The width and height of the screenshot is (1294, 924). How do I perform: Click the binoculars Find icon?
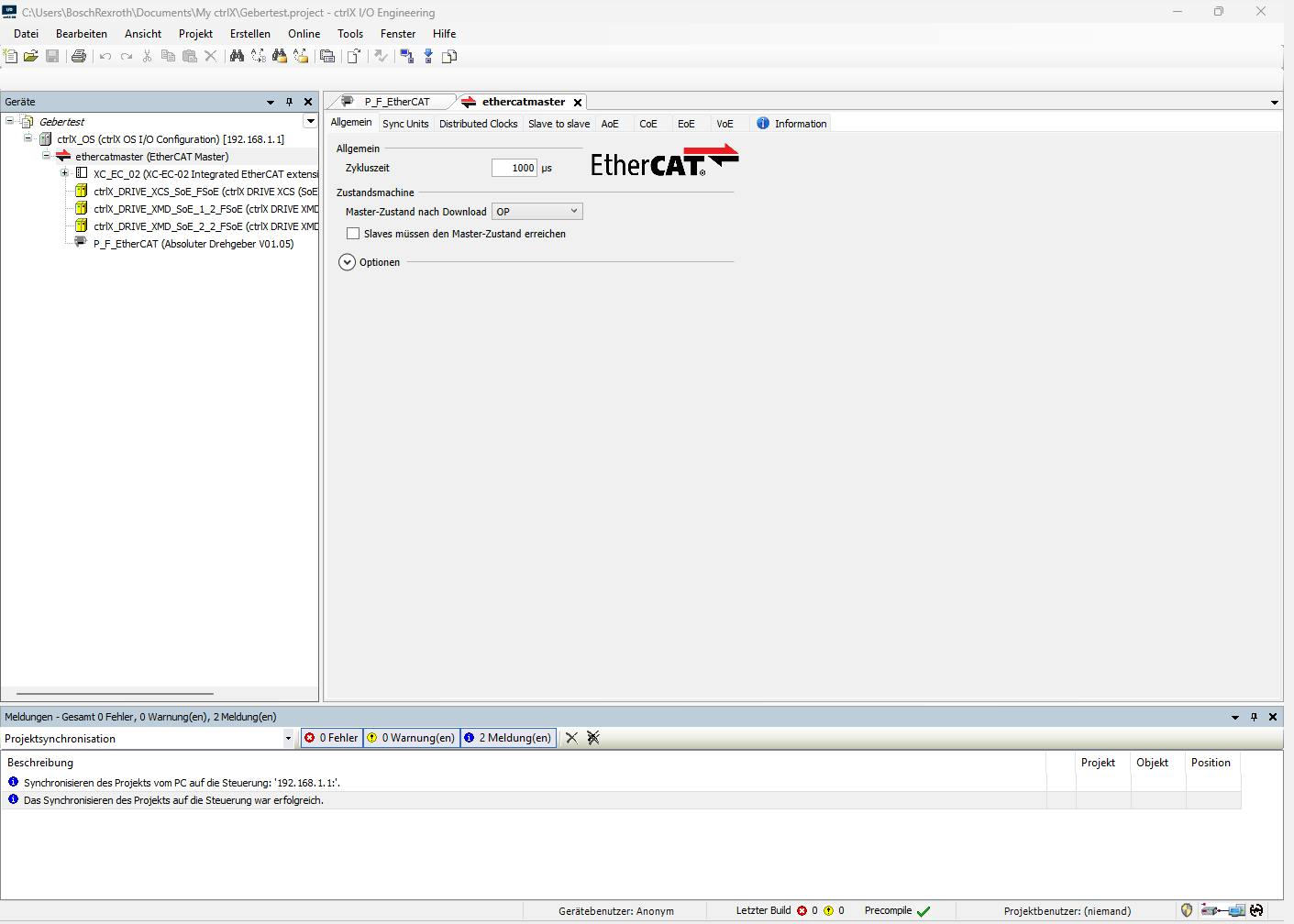pyautogui.click(x=237, y=57)
